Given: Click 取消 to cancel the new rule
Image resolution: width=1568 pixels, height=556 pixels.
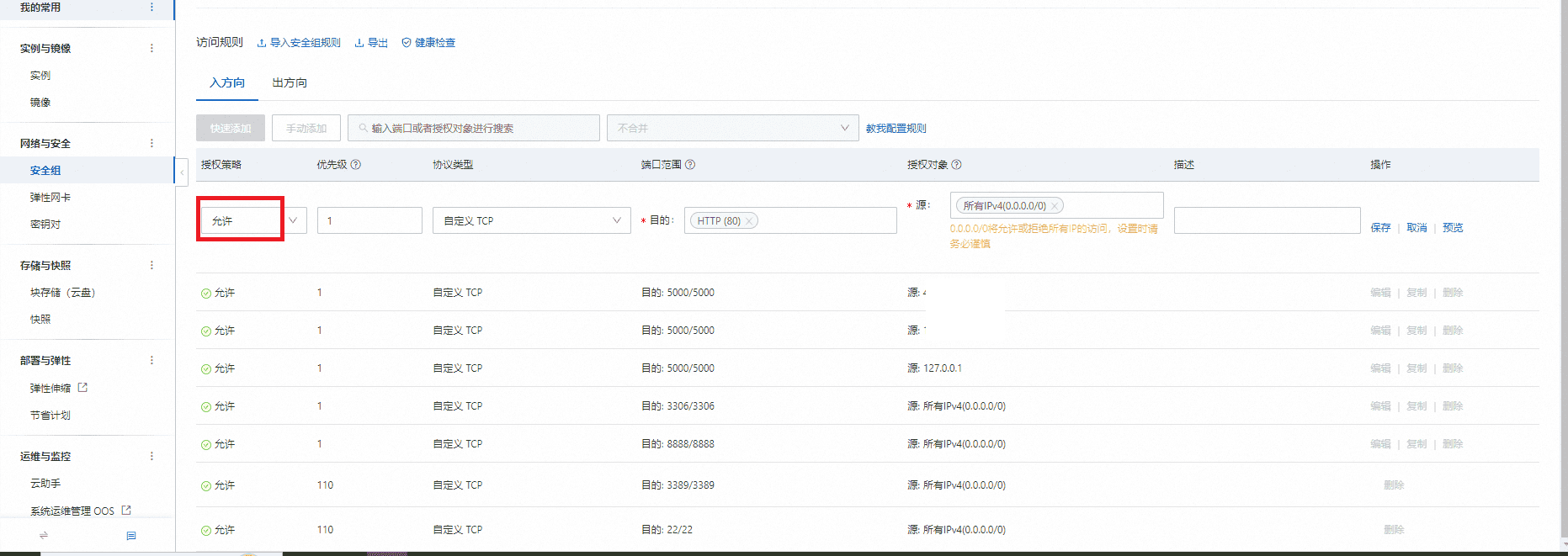Looking at the screenshot, I should tap(1417, 228).
